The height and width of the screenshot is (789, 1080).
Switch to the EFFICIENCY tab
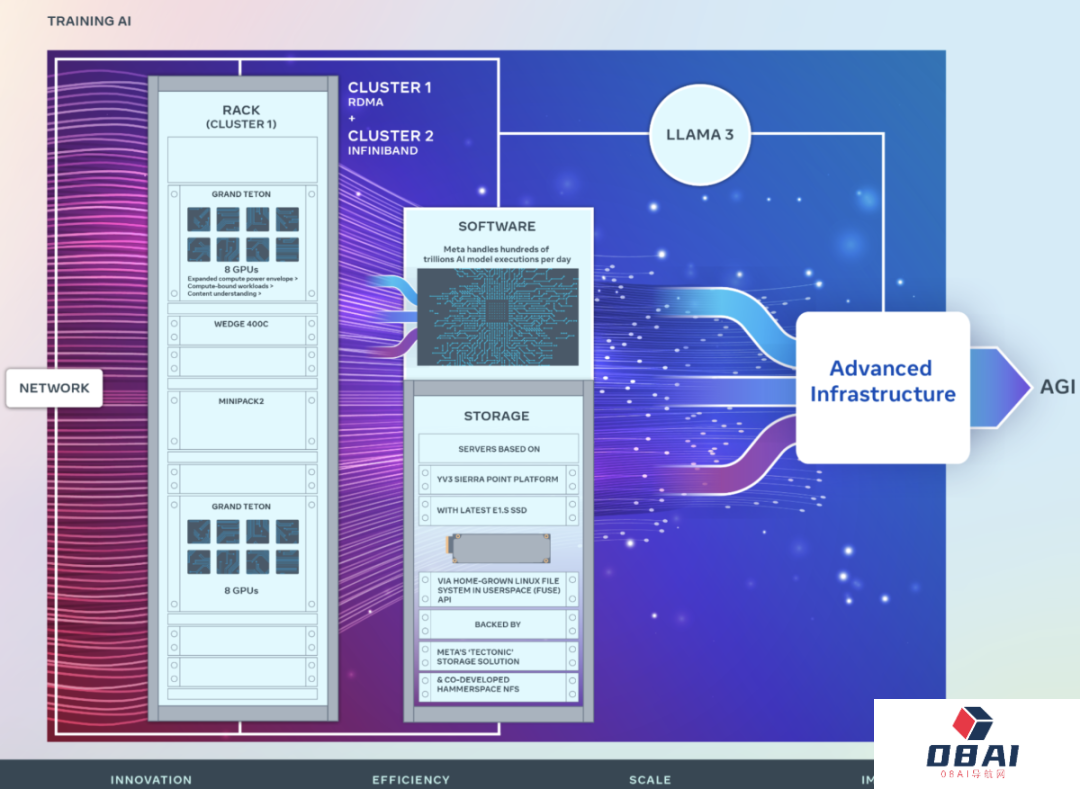(x=411, y=779)
